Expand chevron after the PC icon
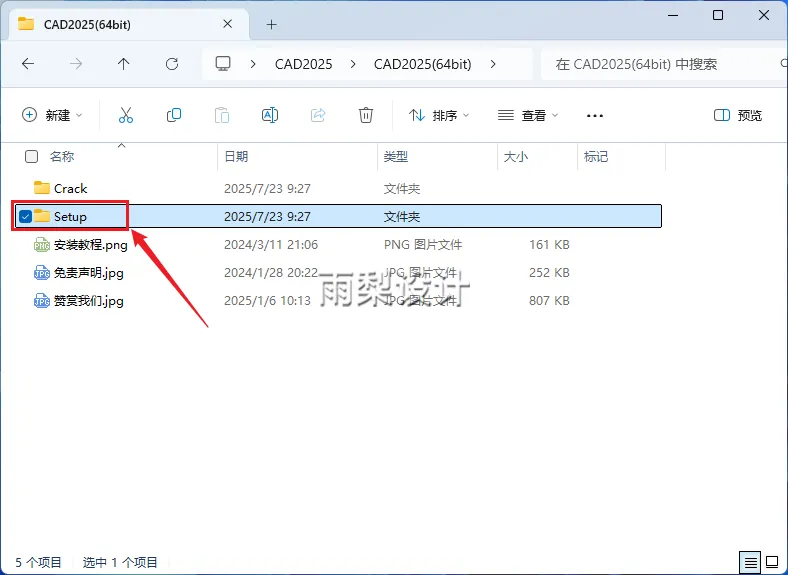788x575 pixels. (253, 64)
